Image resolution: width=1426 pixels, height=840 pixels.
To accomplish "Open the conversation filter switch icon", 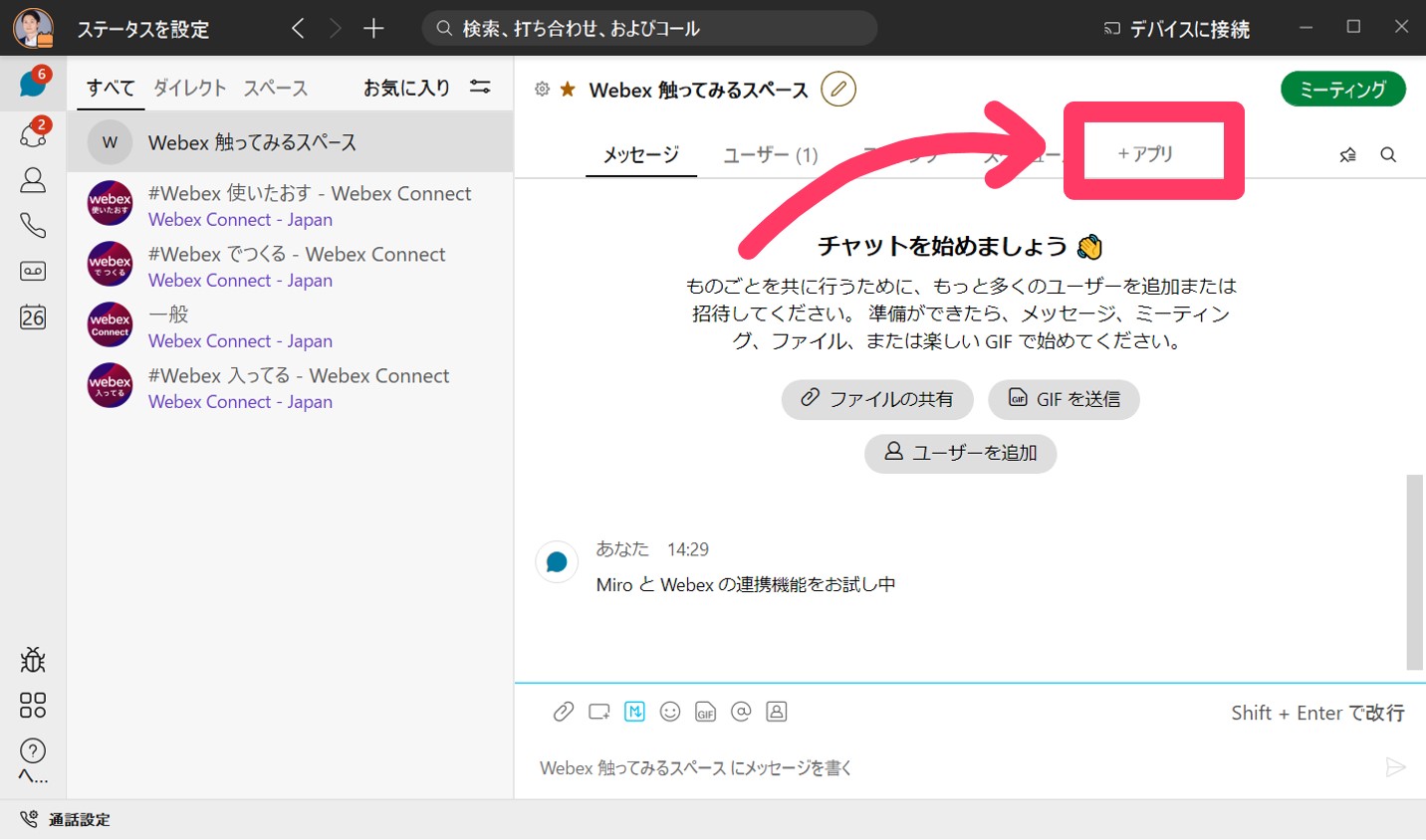I will click(480, 88).
